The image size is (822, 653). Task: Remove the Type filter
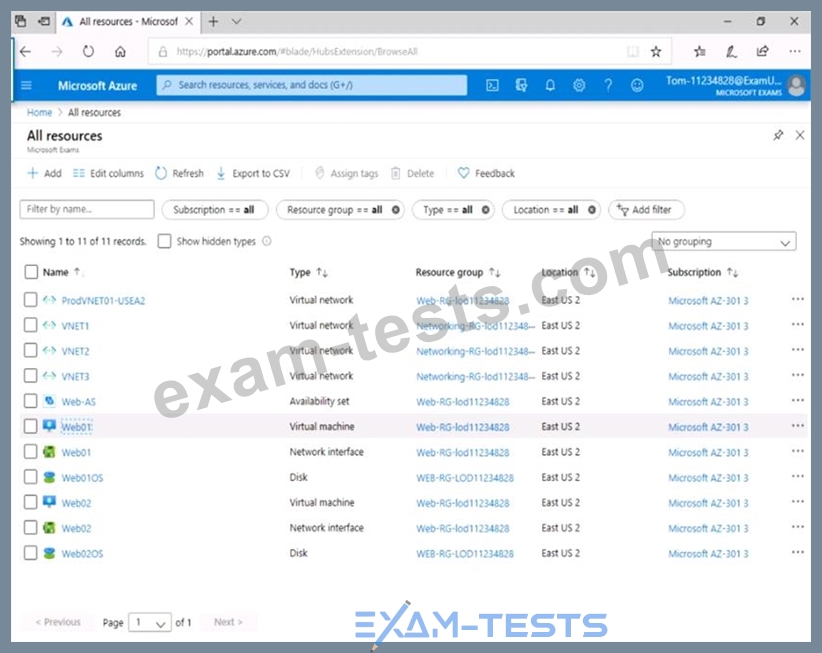click(x=485, y=210)
